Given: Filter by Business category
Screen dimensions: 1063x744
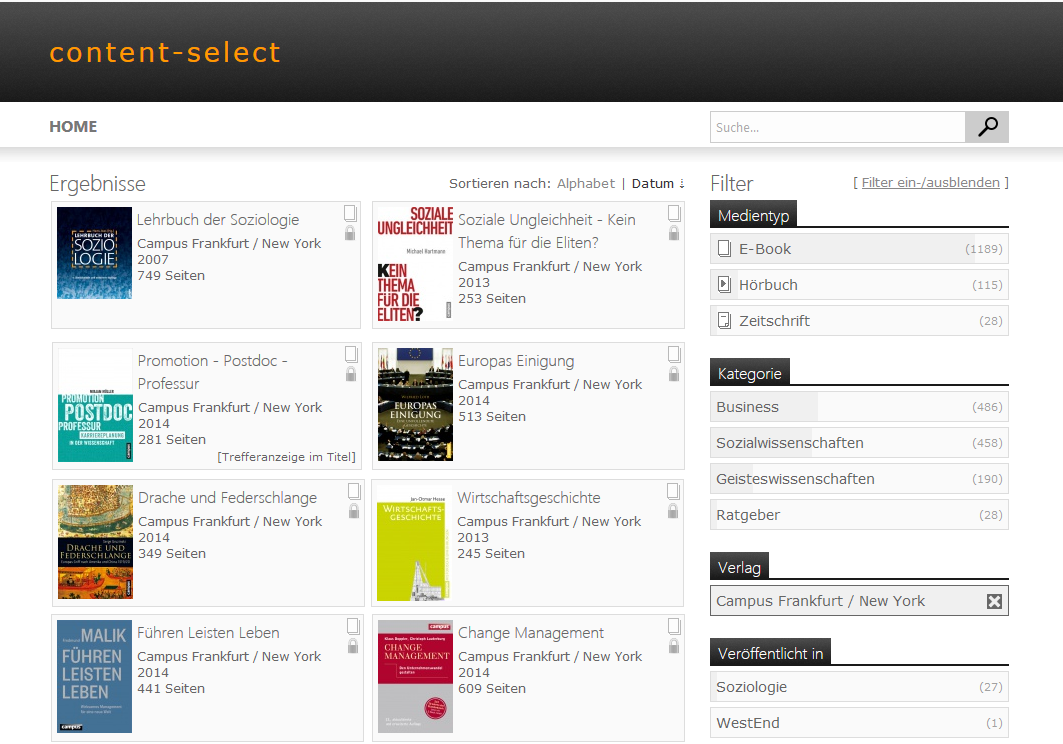Looking at the screenshot, I should click(747, 407).
